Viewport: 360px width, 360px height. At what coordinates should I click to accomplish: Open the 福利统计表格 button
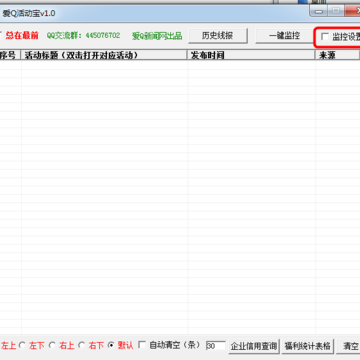coord(308,346)
